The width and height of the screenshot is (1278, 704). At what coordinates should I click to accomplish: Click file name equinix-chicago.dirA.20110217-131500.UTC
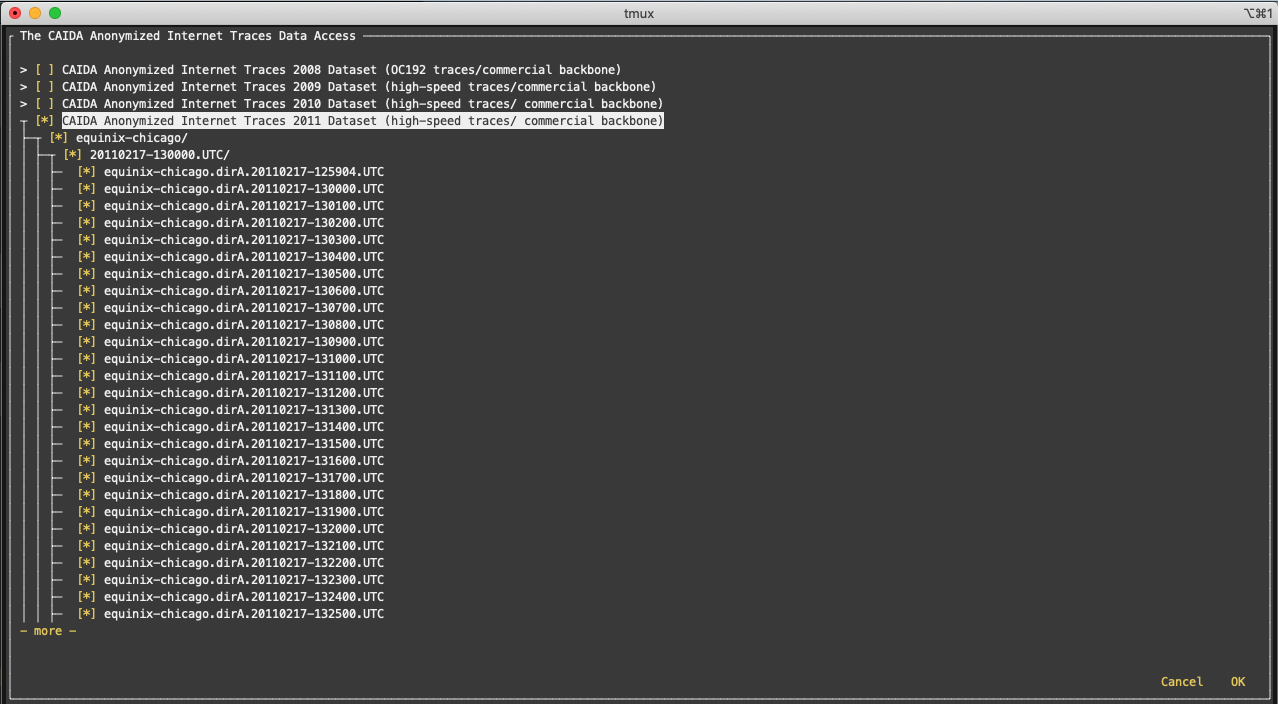coord(244,444)
